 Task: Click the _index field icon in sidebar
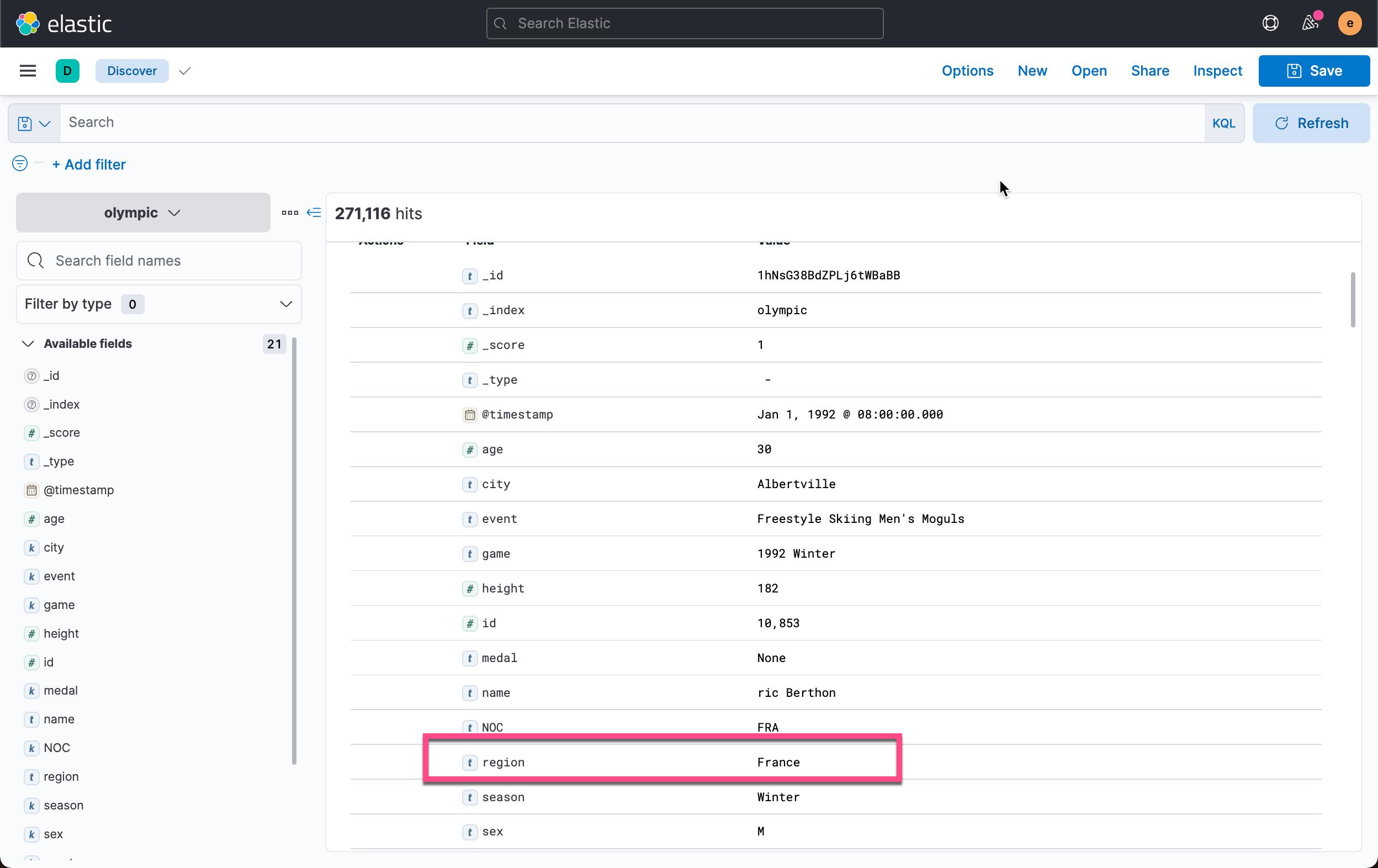coord(31,405)
